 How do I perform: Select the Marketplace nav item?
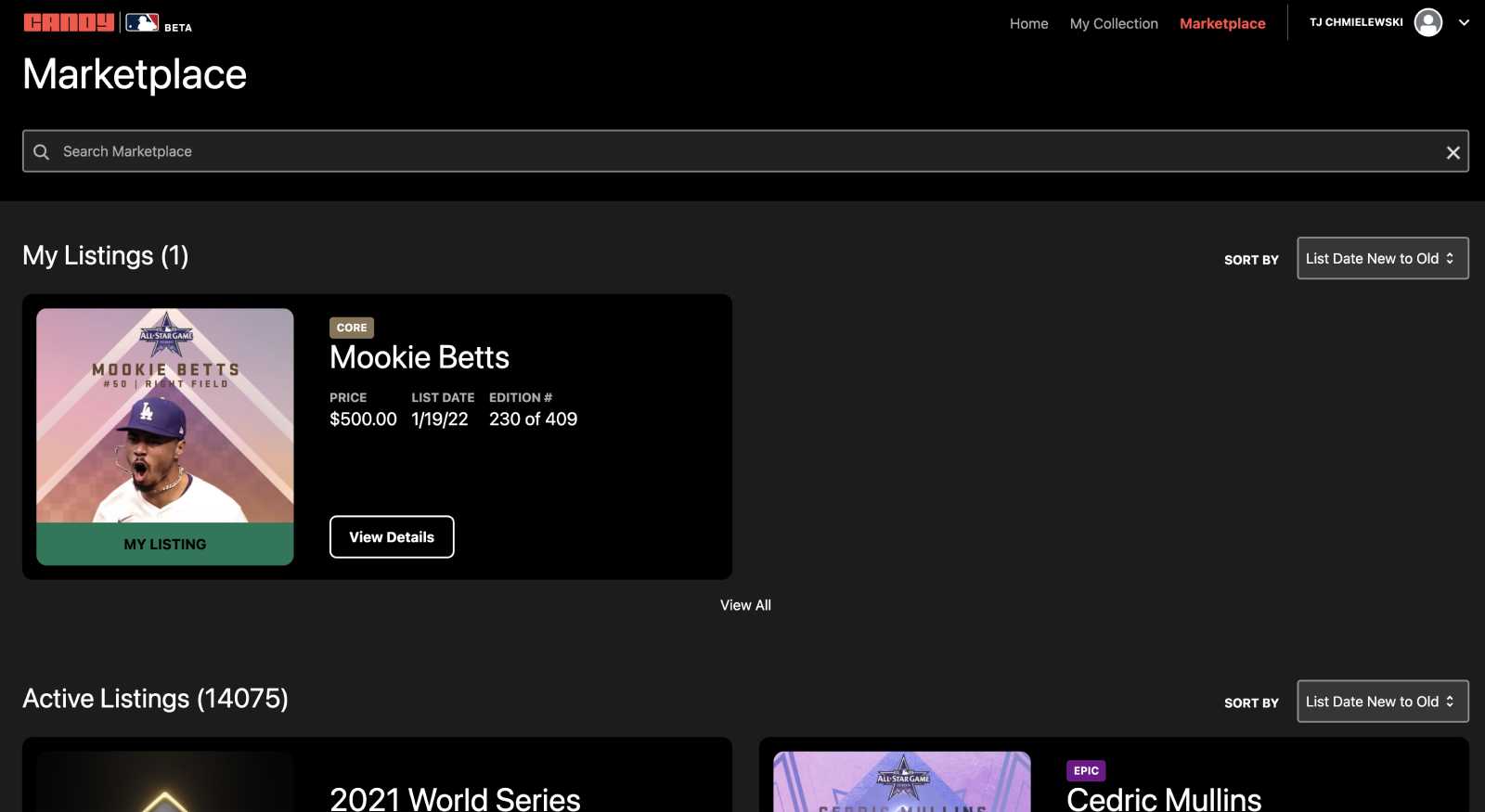click(1222, 23)
